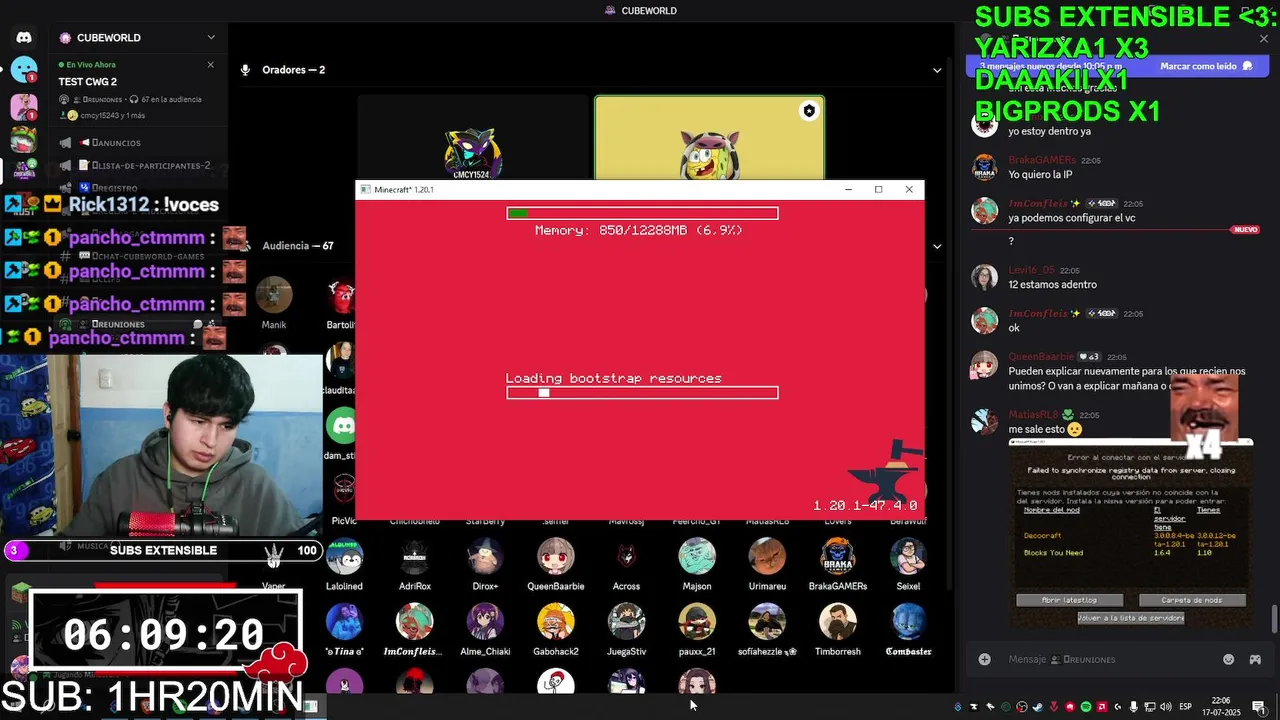Open Gabohack2 audience avatar

coord(555,622)
